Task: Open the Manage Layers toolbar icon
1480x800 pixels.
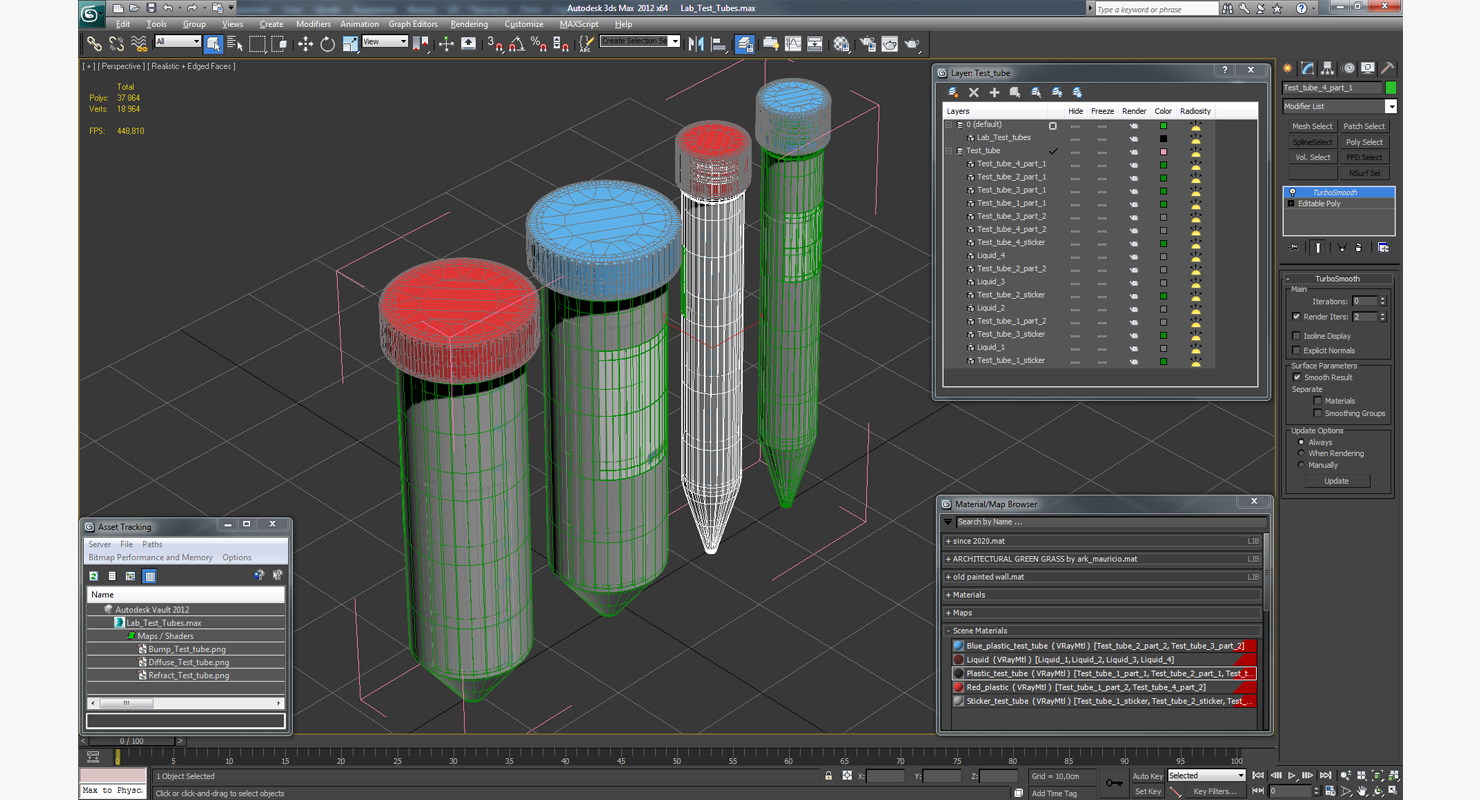Action: pyautogui.click(x=745, y=44)
